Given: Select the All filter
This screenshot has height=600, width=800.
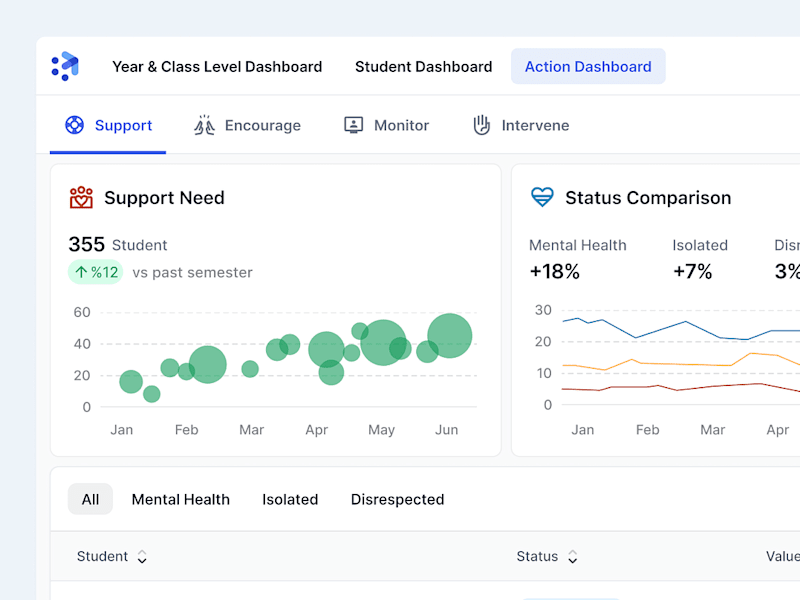Looking at the screenshot, I should [x=90, y=499].
